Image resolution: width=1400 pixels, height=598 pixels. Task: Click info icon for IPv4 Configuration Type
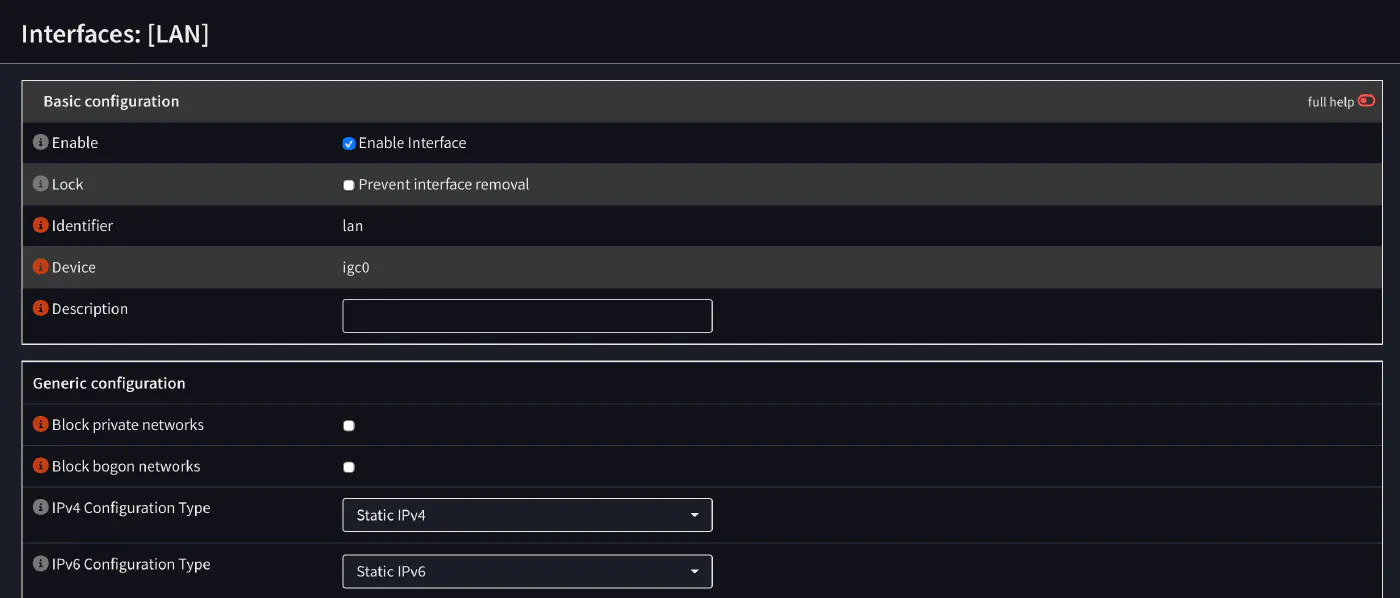[x=41, y=508]
